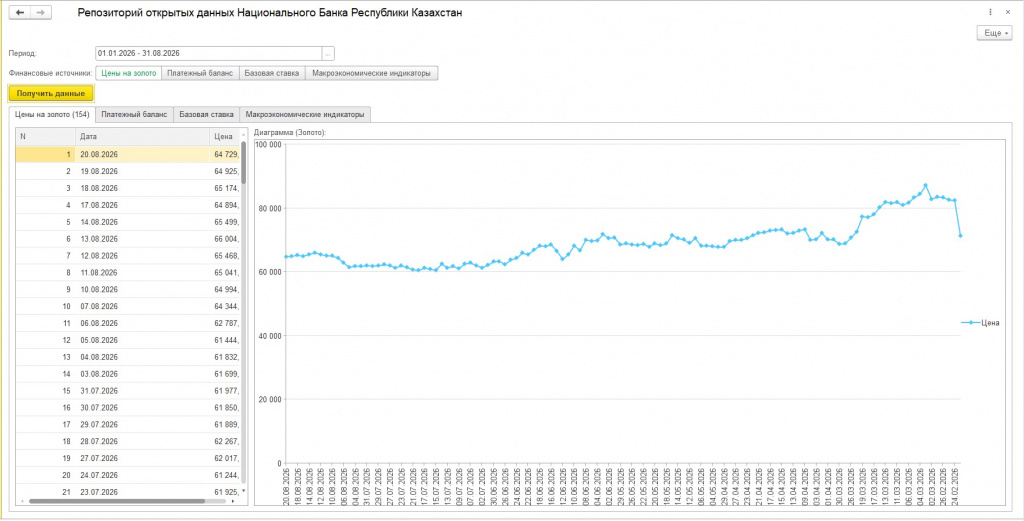Toggle Макроэкономические индикаторы source button

371,74
